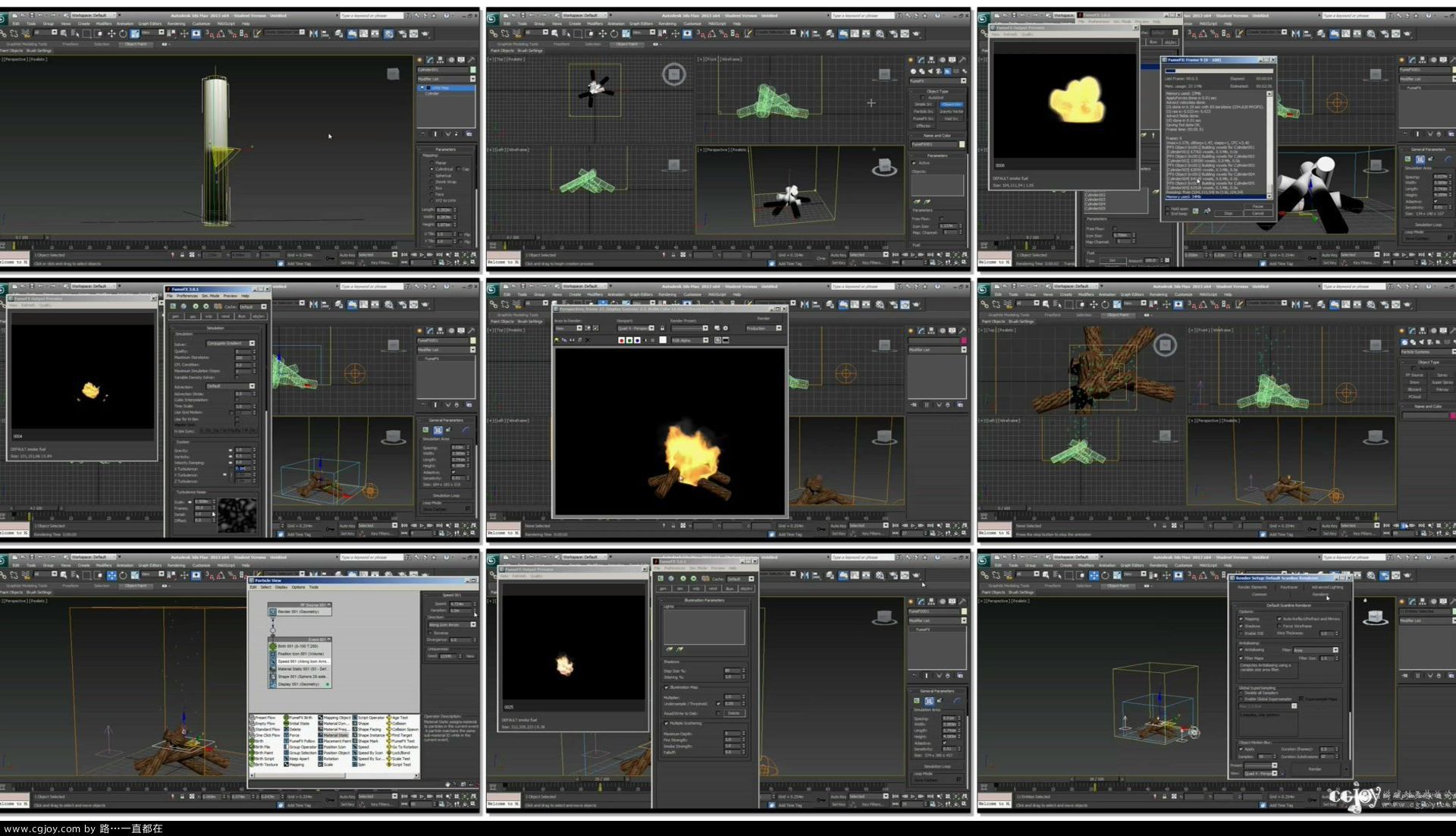Open Environment dialog icon in campfire render window
Screen dimensions: 1456x836
tap(726, 328)
